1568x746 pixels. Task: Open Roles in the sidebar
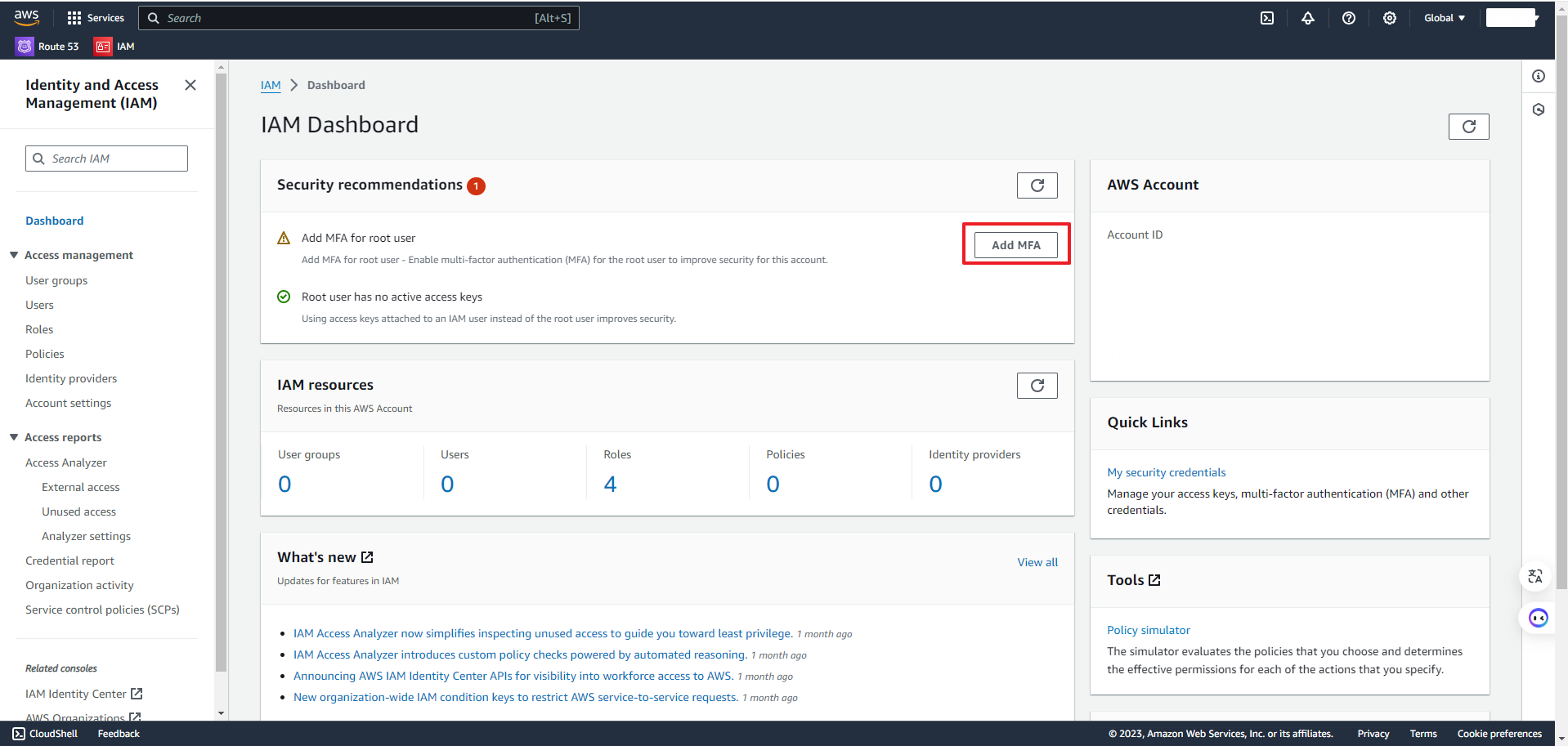pos(39,329)
